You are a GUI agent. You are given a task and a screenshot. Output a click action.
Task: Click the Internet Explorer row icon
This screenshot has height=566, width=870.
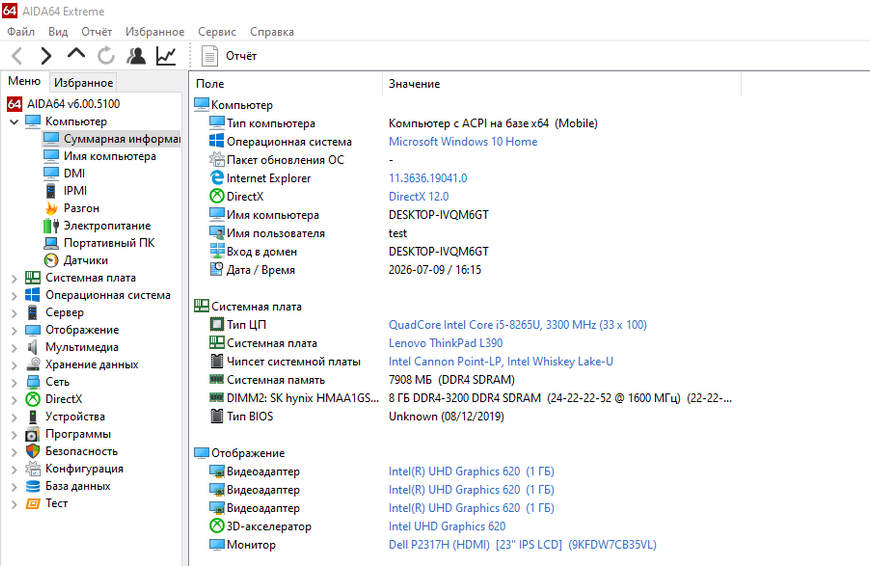216,178
